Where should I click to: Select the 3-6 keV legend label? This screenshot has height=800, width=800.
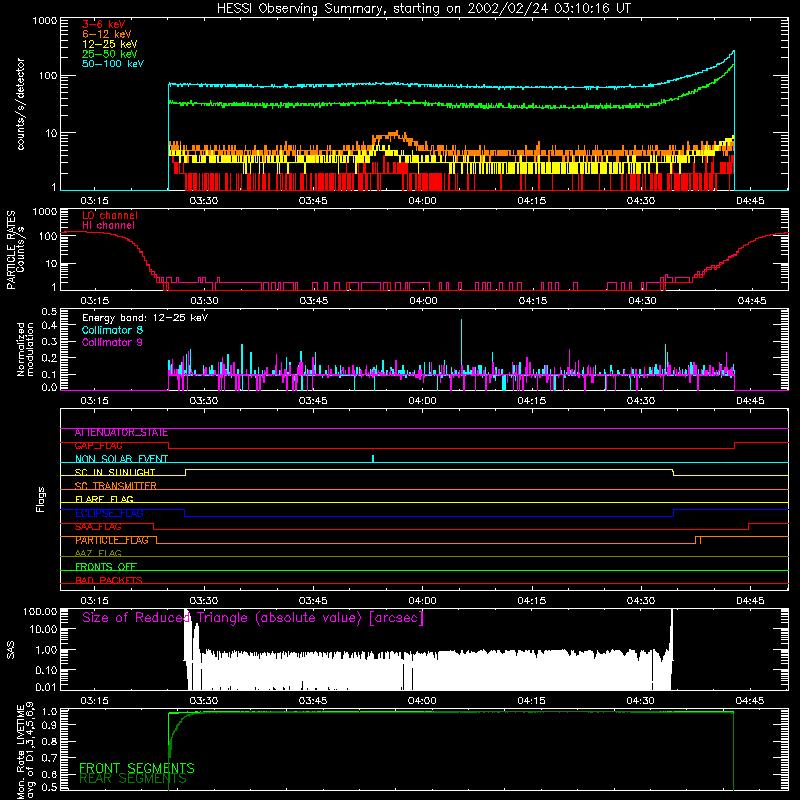tap(104, 24)
